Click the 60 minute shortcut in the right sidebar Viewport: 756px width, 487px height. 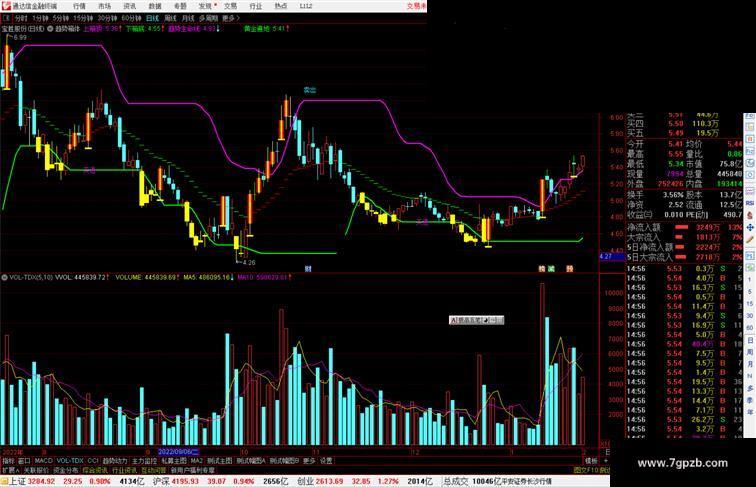point(750,328)
